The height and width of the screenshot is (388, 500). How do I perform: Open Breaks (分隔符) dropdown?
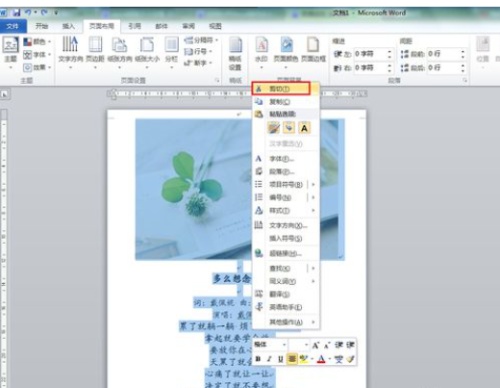coord(201,40)
